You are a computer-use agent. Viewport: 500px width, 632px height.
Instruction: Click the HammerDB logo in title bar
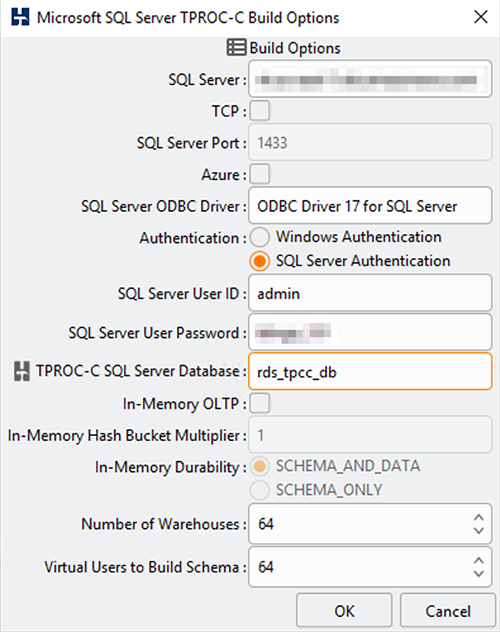20,17
